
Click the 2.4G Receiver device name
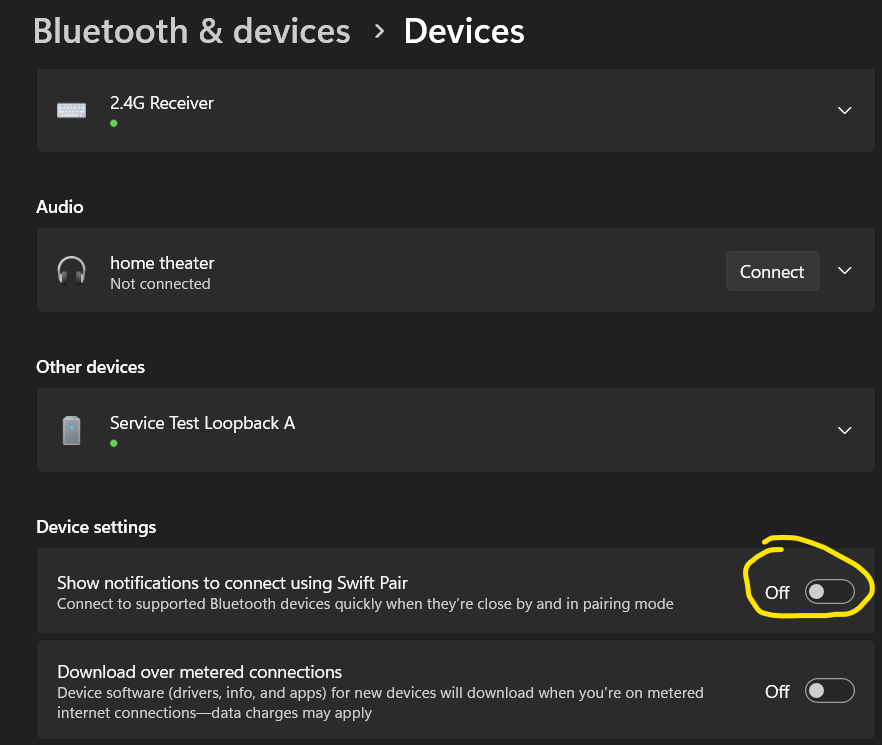(x=162, y=103)
